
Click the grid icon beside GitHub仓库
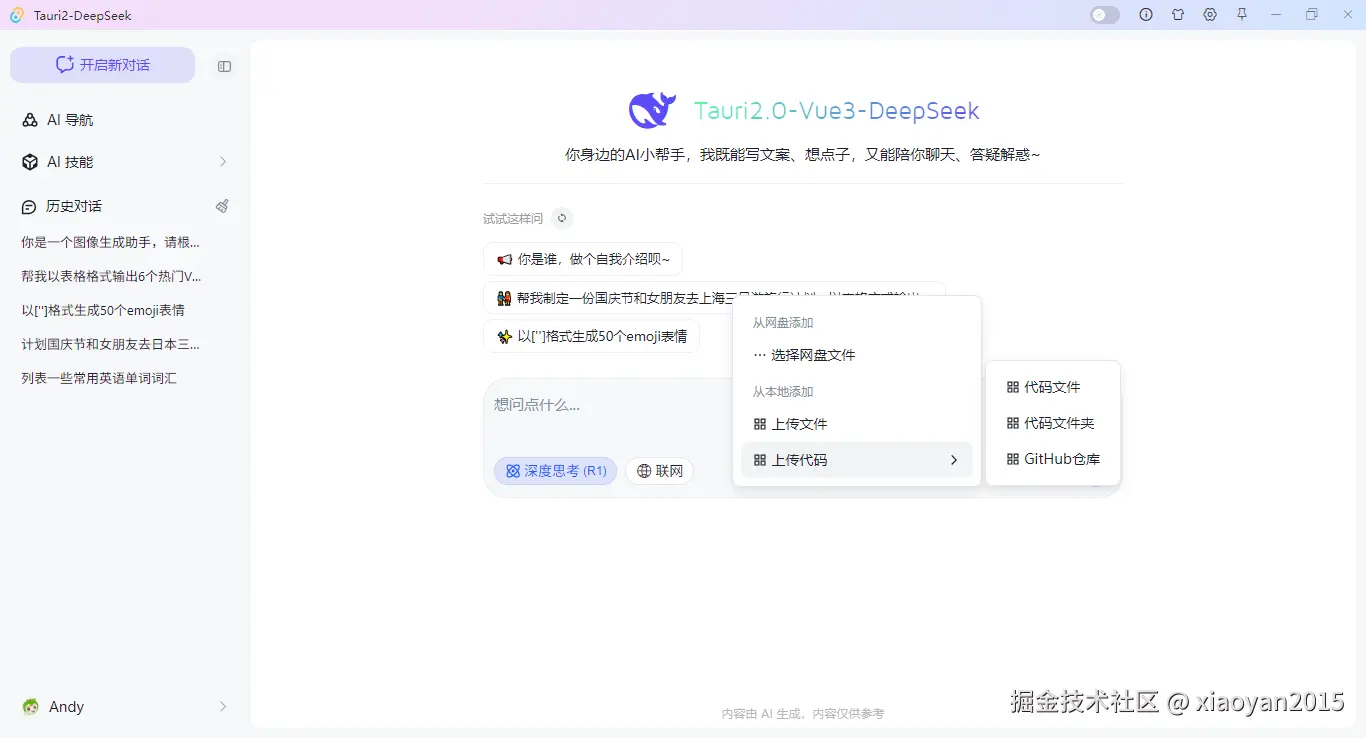point(1013,459)
